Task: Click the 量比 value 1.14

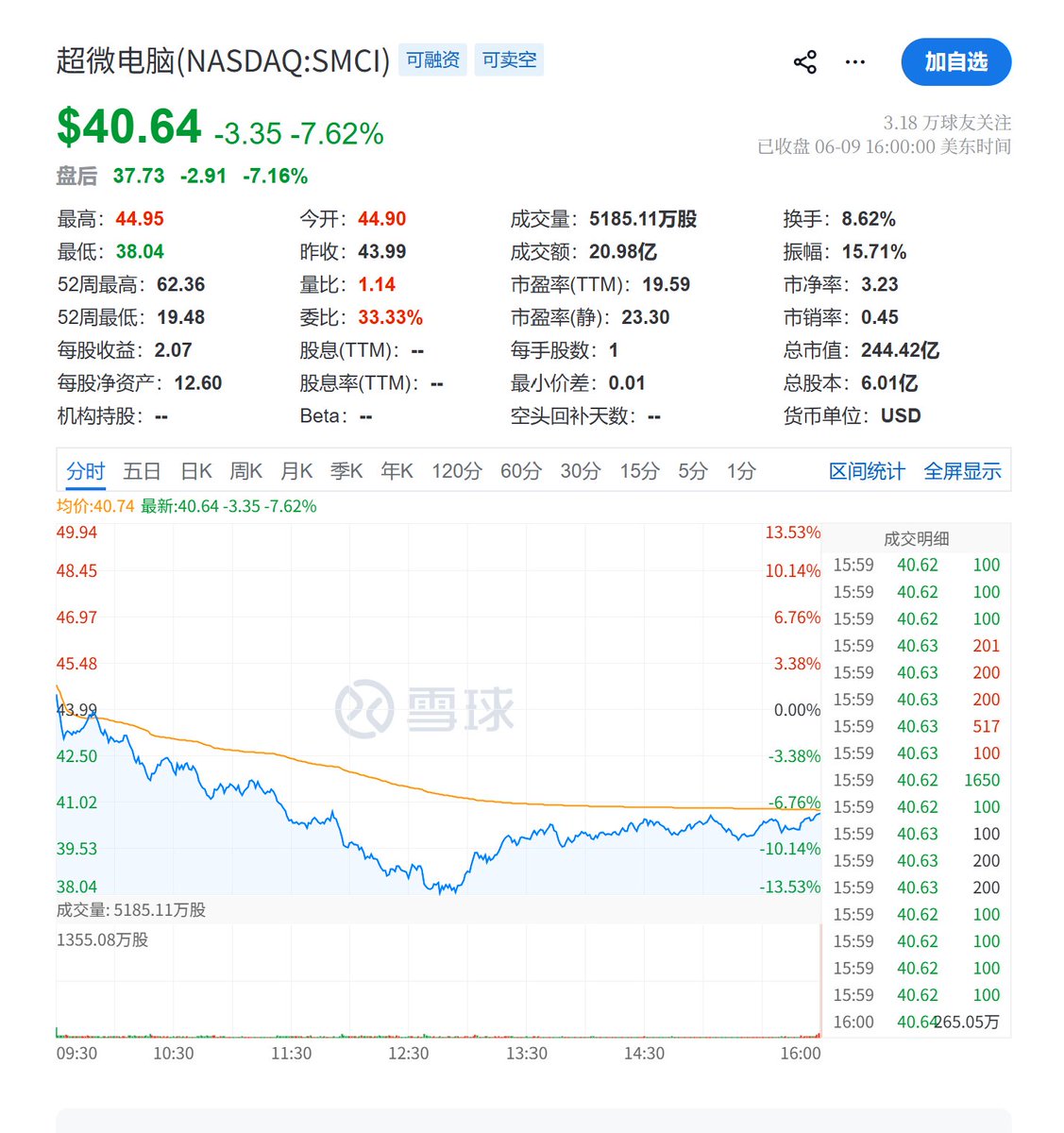Action: [x=377, y=285]
